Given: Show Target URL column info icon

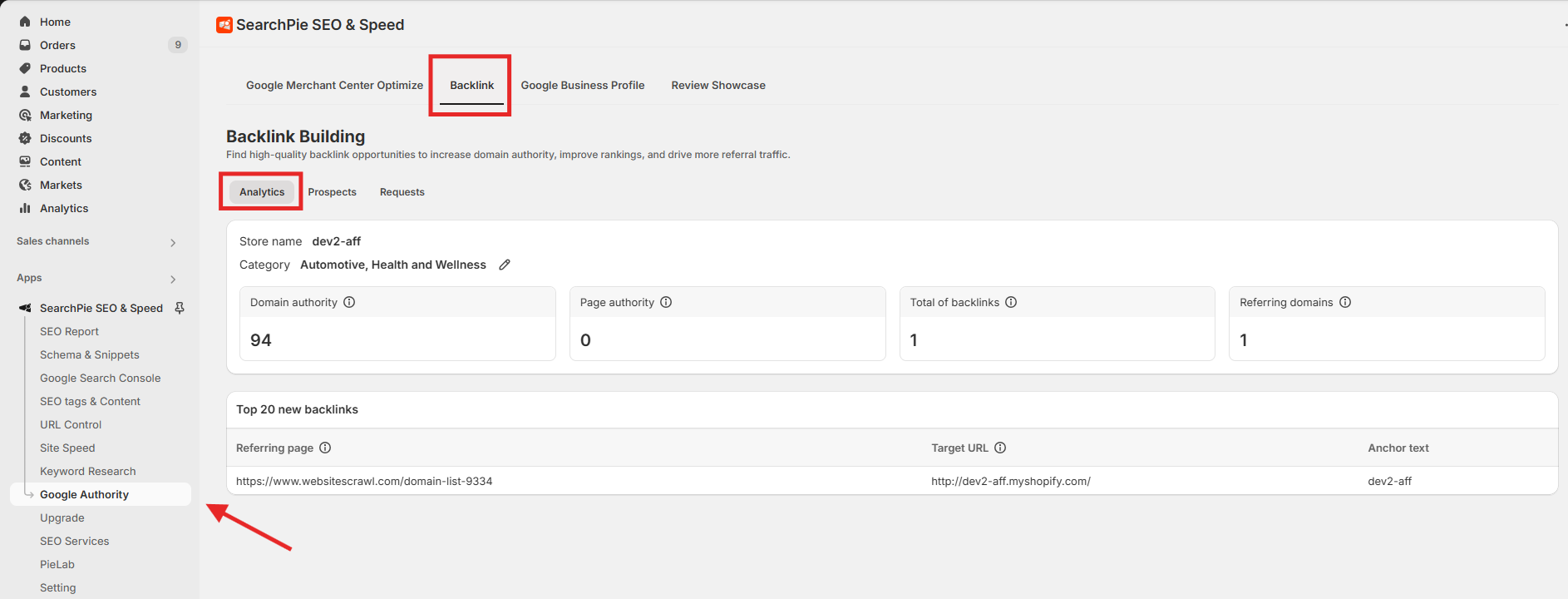Looking at the screenshot, I should (1000, 448).
